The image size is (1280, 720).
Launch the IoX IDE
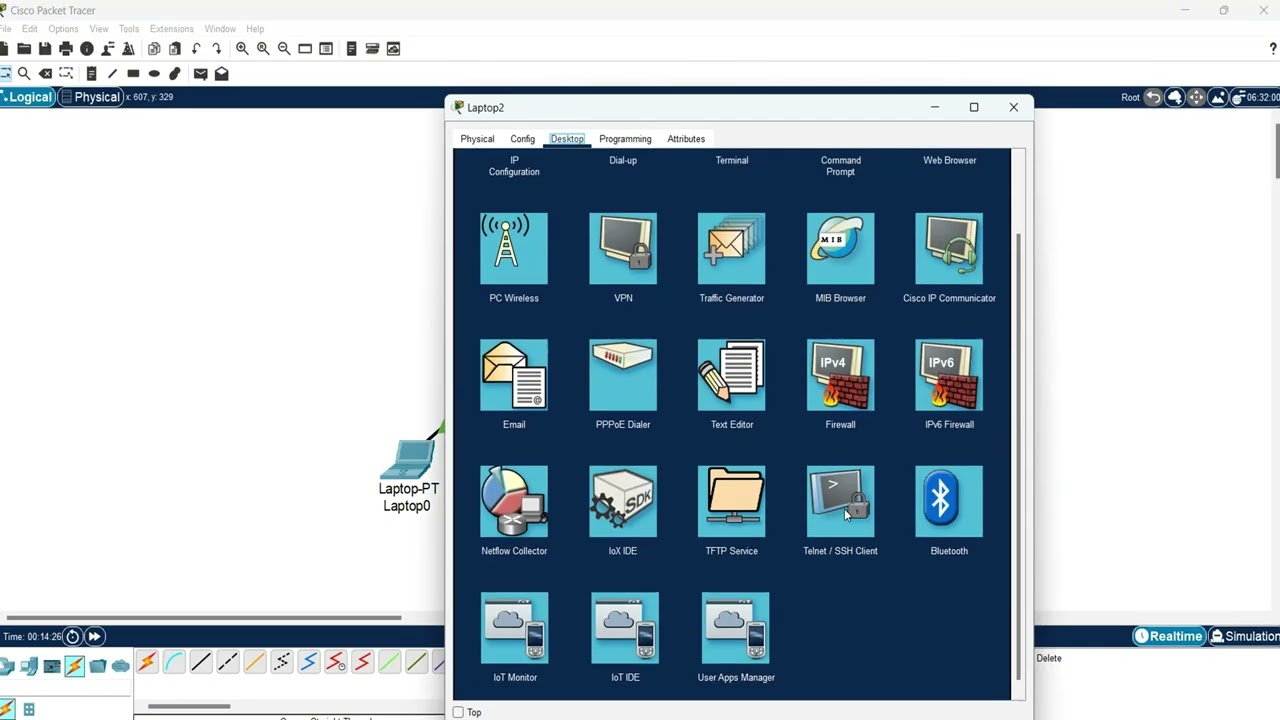(623, 501)
